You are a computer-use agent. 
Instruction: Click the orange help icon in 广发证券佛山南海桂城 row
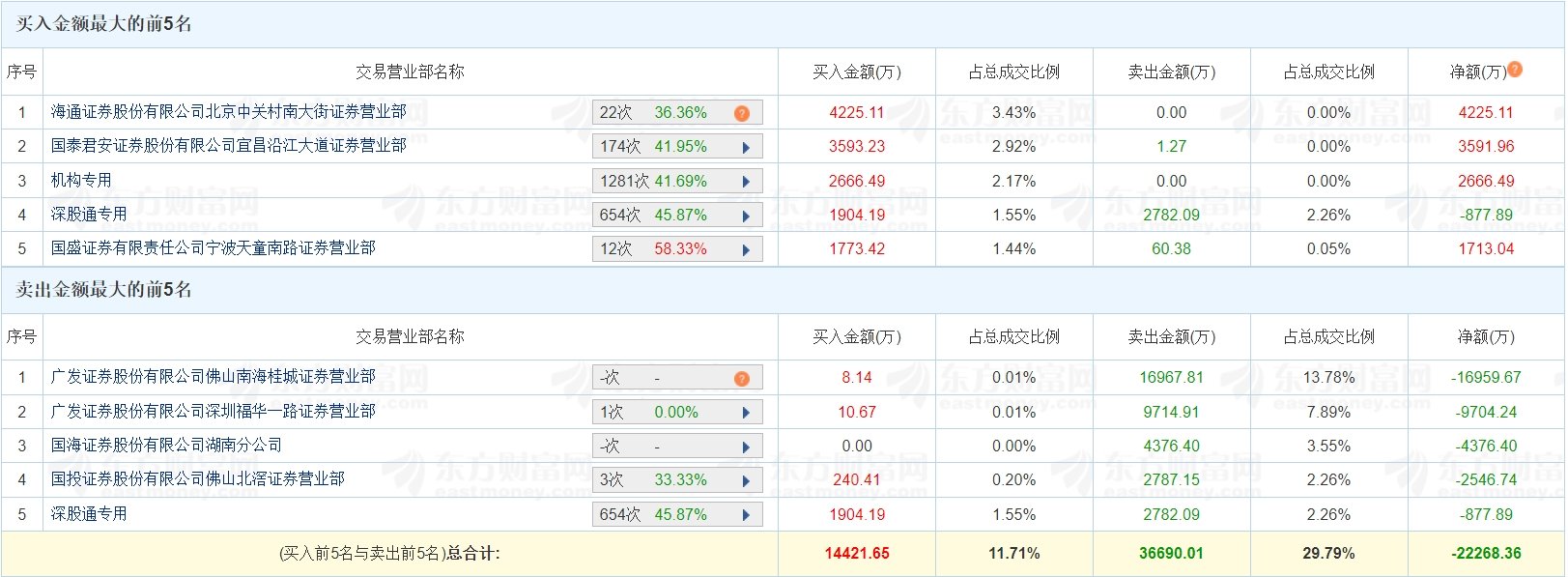(742, 378)
